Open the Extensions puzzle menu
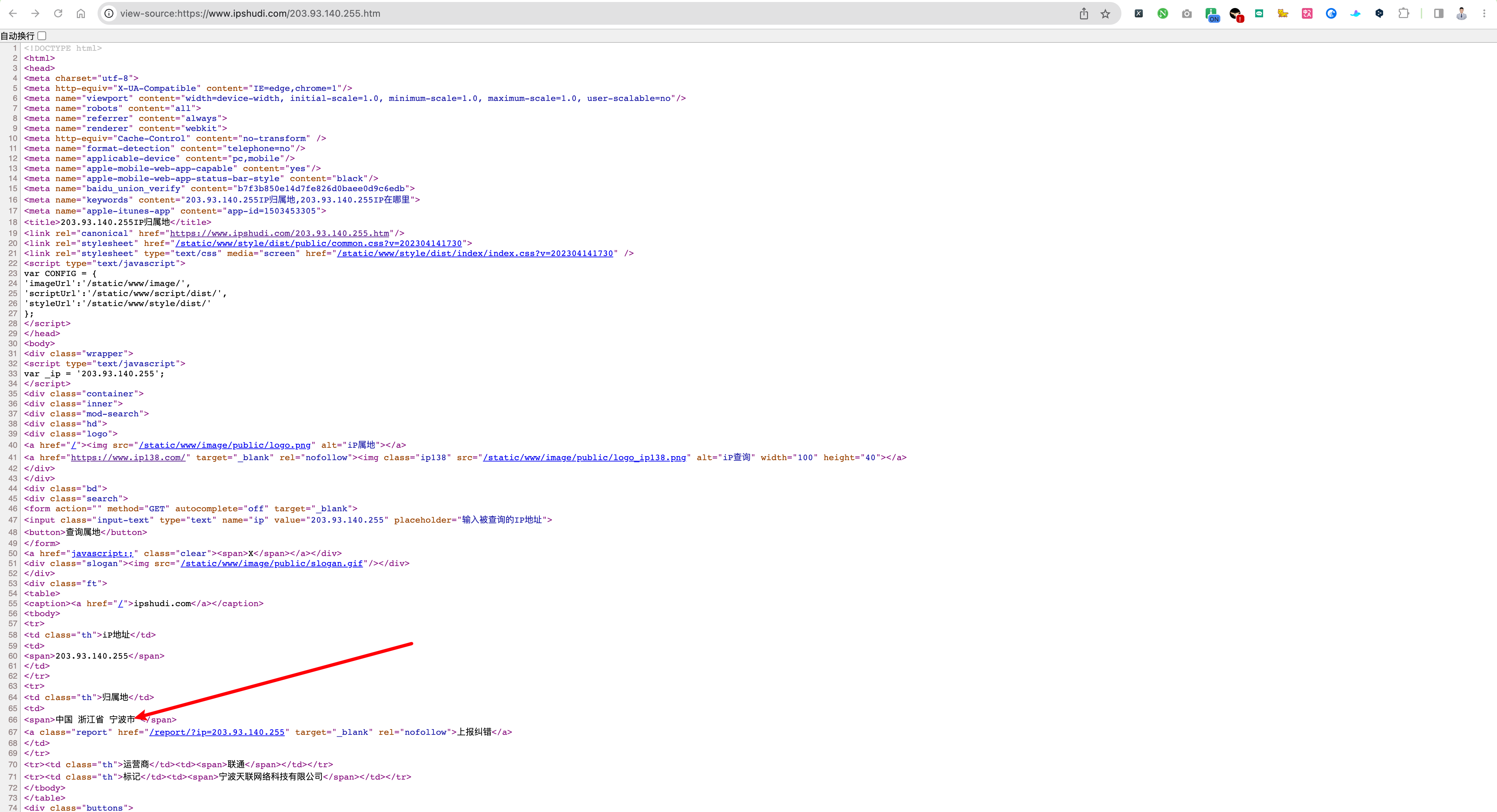This screenshot has width=1497, height=812. point(1403,13)
